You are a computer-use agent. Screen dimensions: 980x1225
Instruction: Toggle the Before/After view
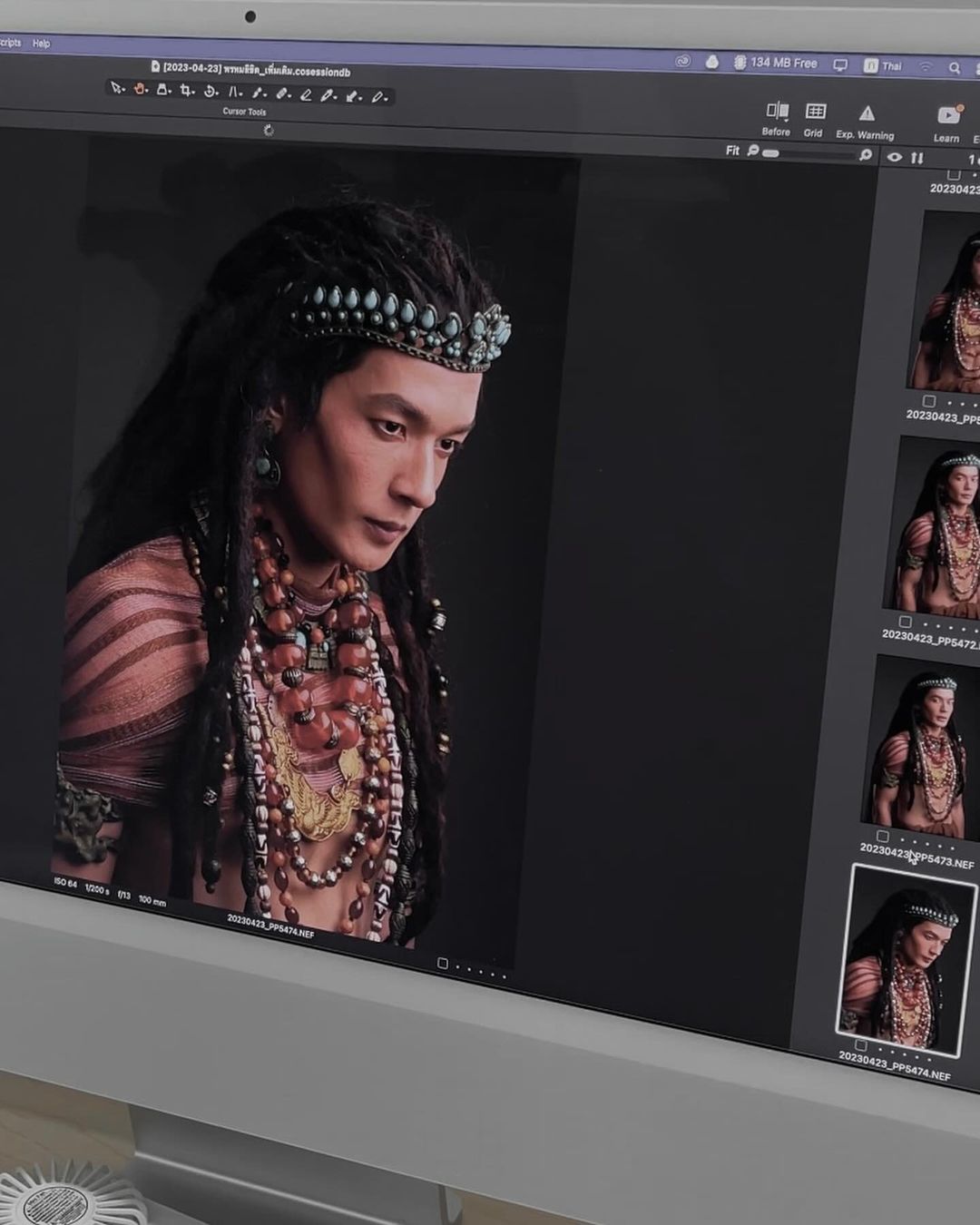point(777,119)
